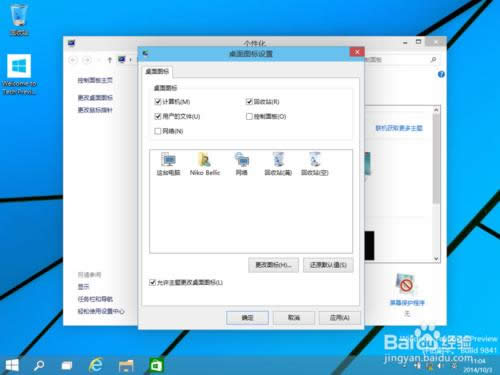Viewport: 500px width, 375px height.
Task: Open the Store app from the taskbar
Action: (x=156, y=366)
